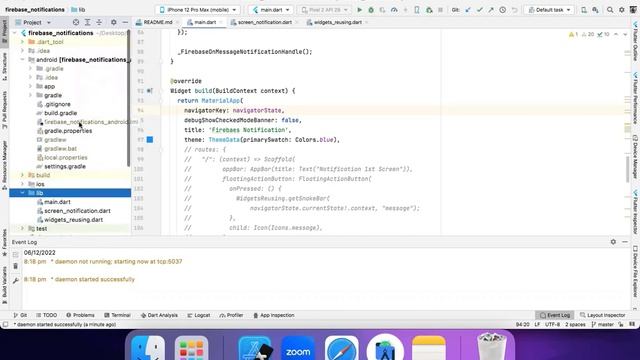Screen dimensions: 640x360
Task: Open Project panel options gear
Action: tap(113, 22)
